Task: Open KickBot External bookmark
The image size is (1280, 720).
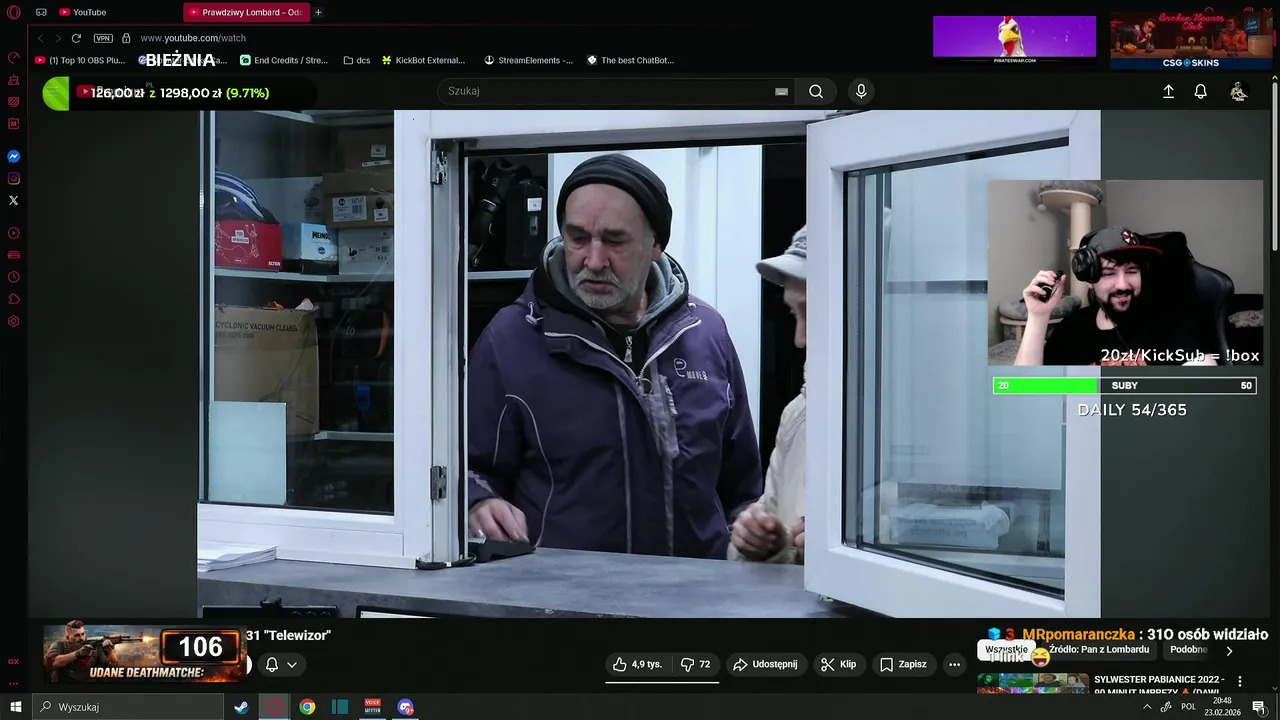Action: 423,60
